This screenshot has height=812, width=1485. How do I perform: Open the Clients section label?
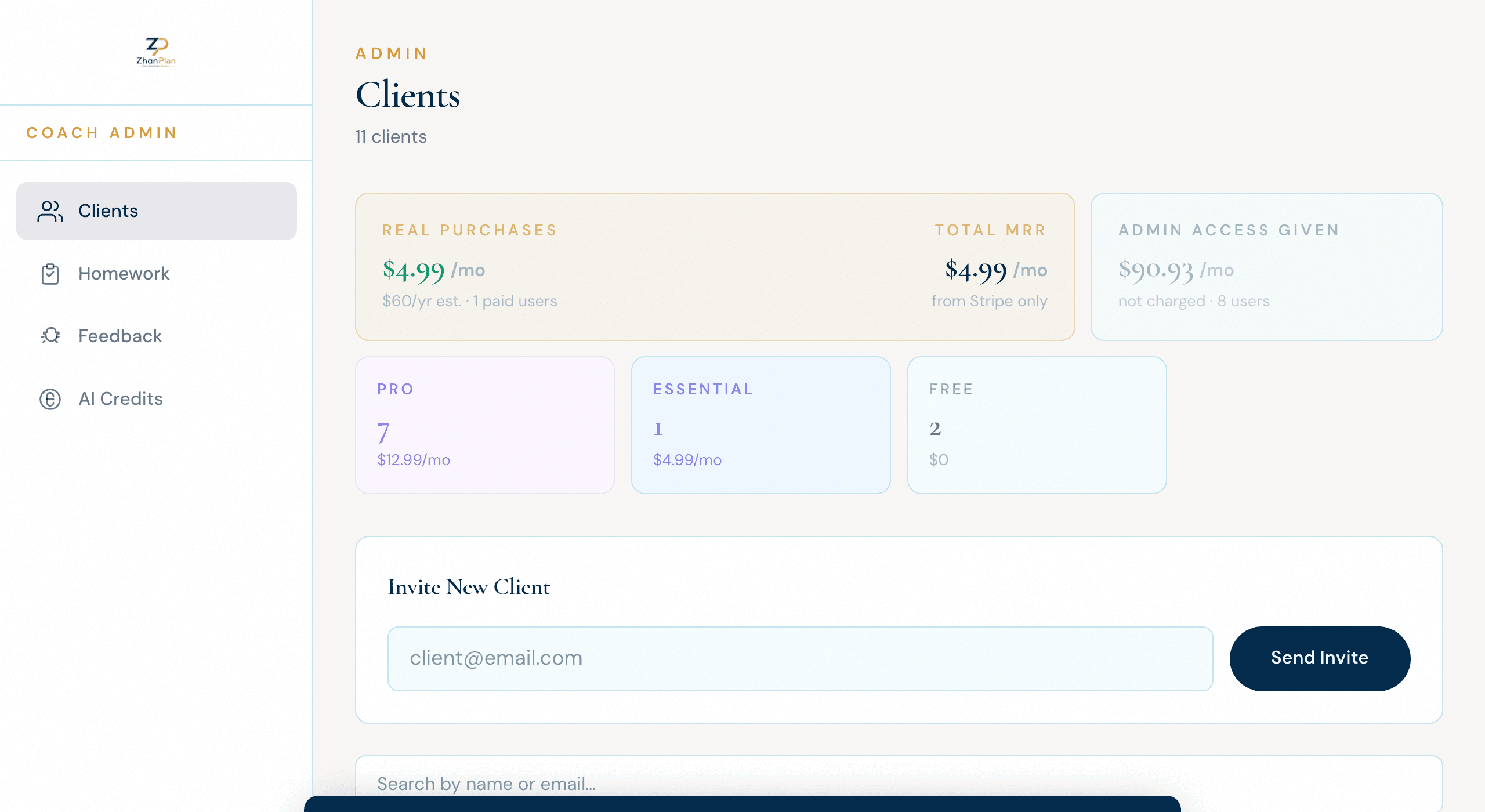click(x=108, y=211)
